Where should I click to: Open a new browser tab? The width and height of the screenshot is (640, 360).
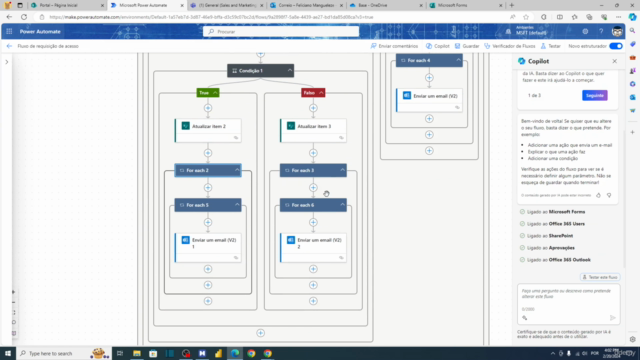[511, 5]
